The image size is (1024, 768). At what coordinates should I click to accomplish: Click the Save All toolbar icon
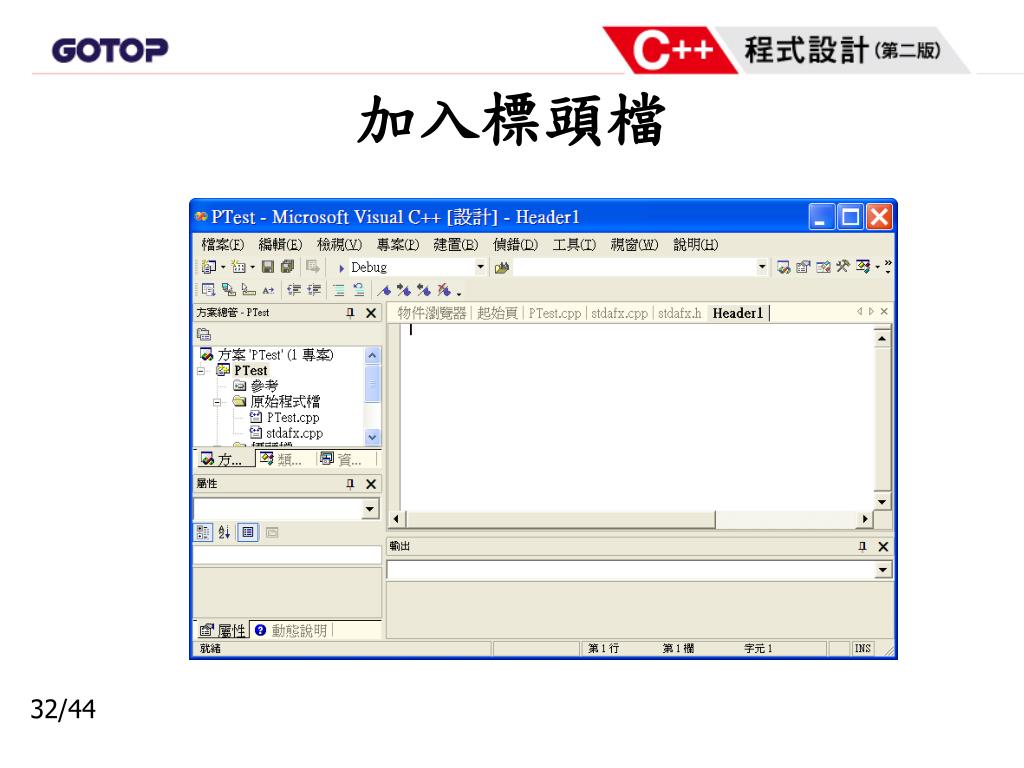(287, 266)
